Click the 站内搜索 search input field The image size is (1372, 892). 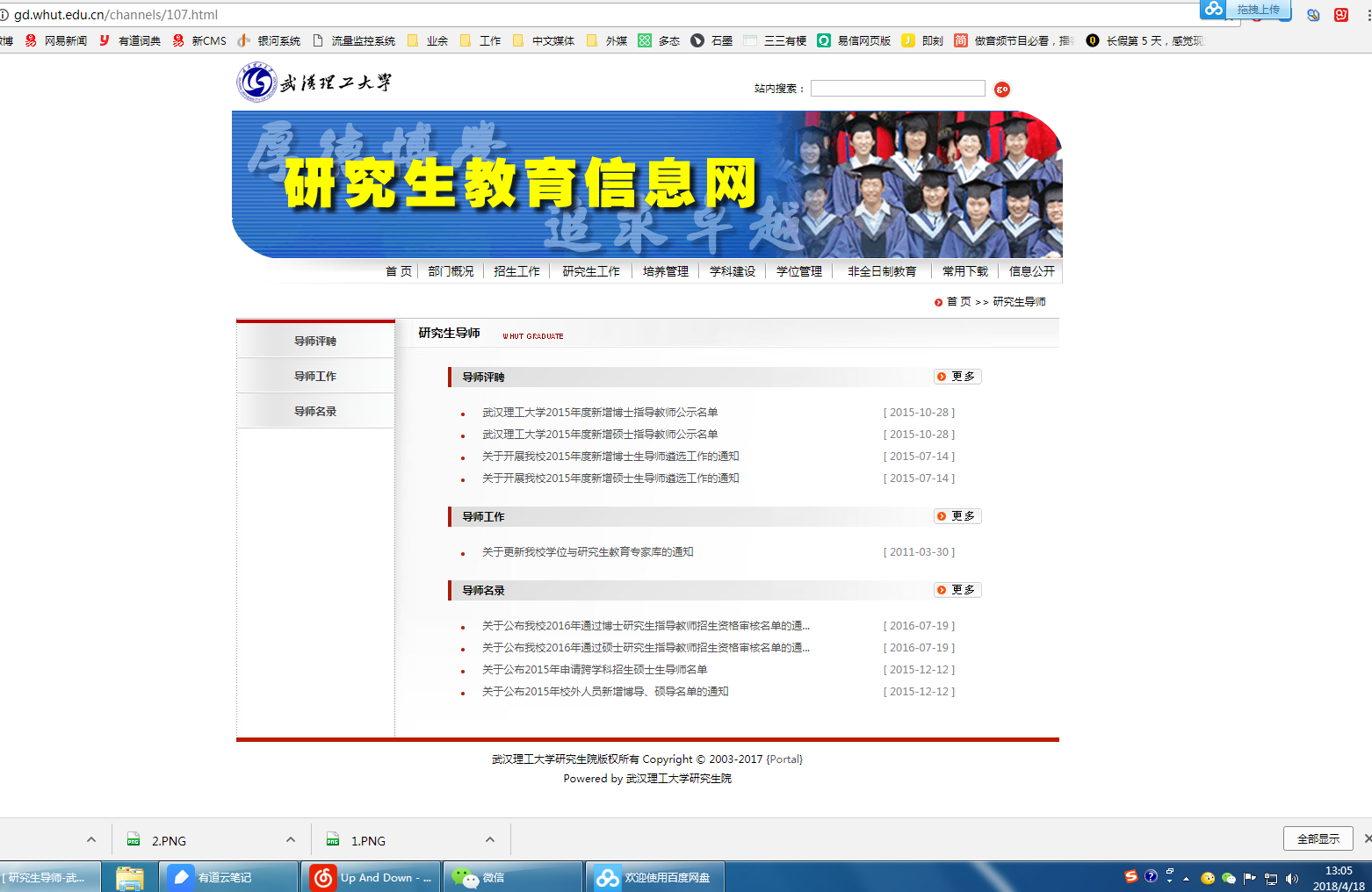(898, 89)
